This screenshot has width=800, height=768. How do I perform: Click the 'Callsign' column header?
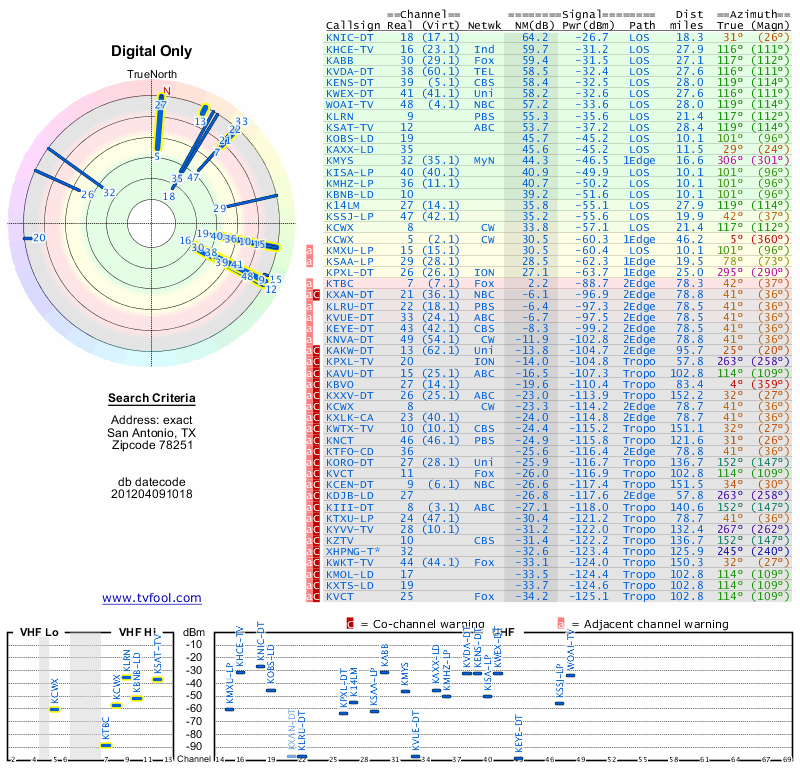[x=353, y=26]
